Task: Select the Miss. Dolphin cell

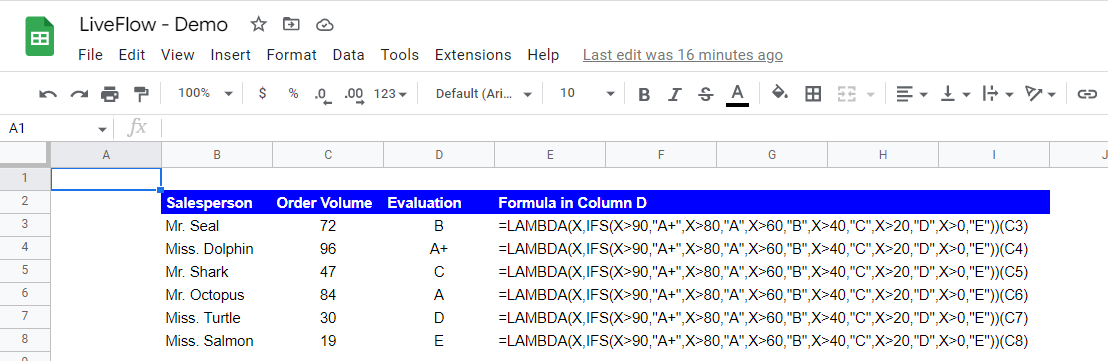Action: pos(217,249)
